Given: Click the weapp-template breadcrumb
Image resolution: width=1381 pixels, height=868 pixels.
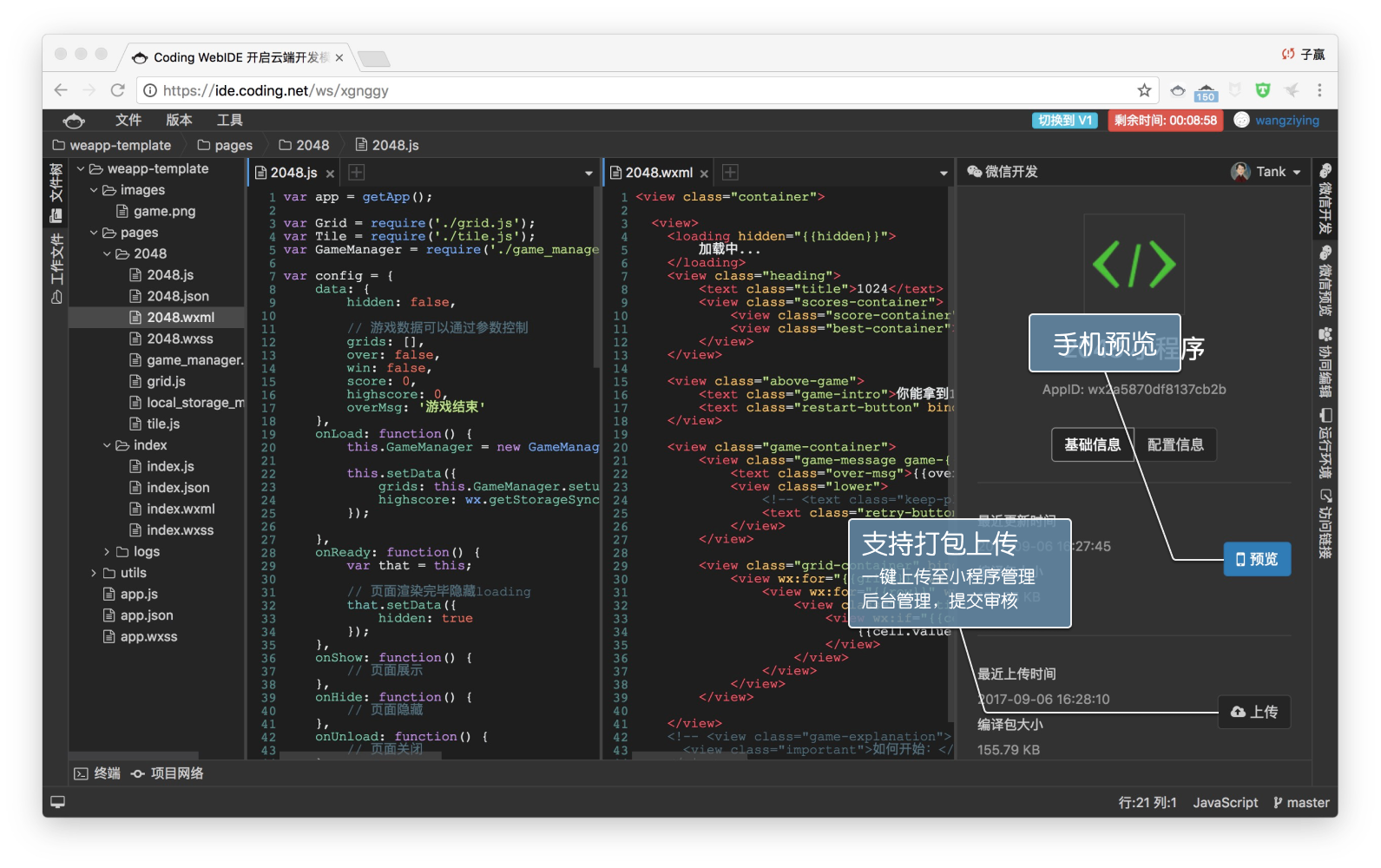Looking at the screenshot, I should pos(112,145).
